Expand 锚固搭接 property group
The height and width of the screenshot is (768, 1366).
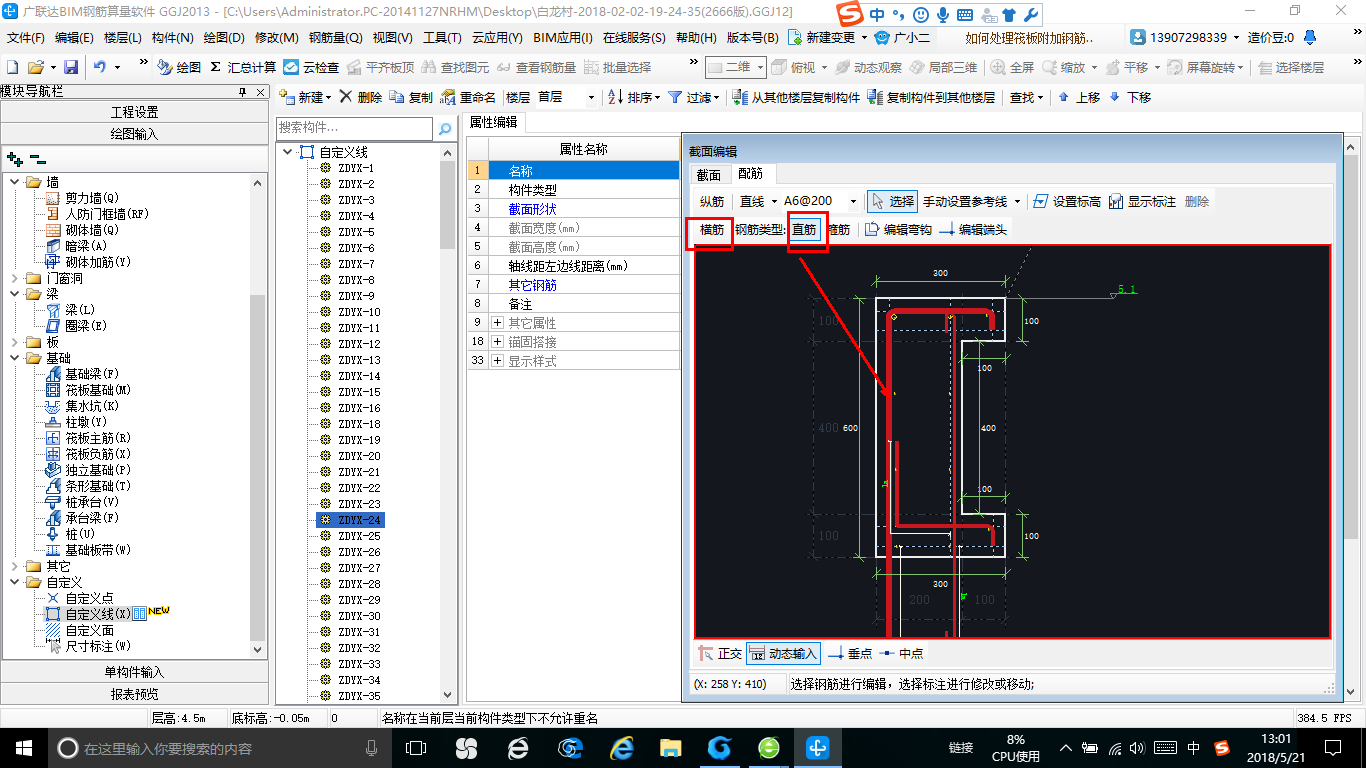pos(498,342)
